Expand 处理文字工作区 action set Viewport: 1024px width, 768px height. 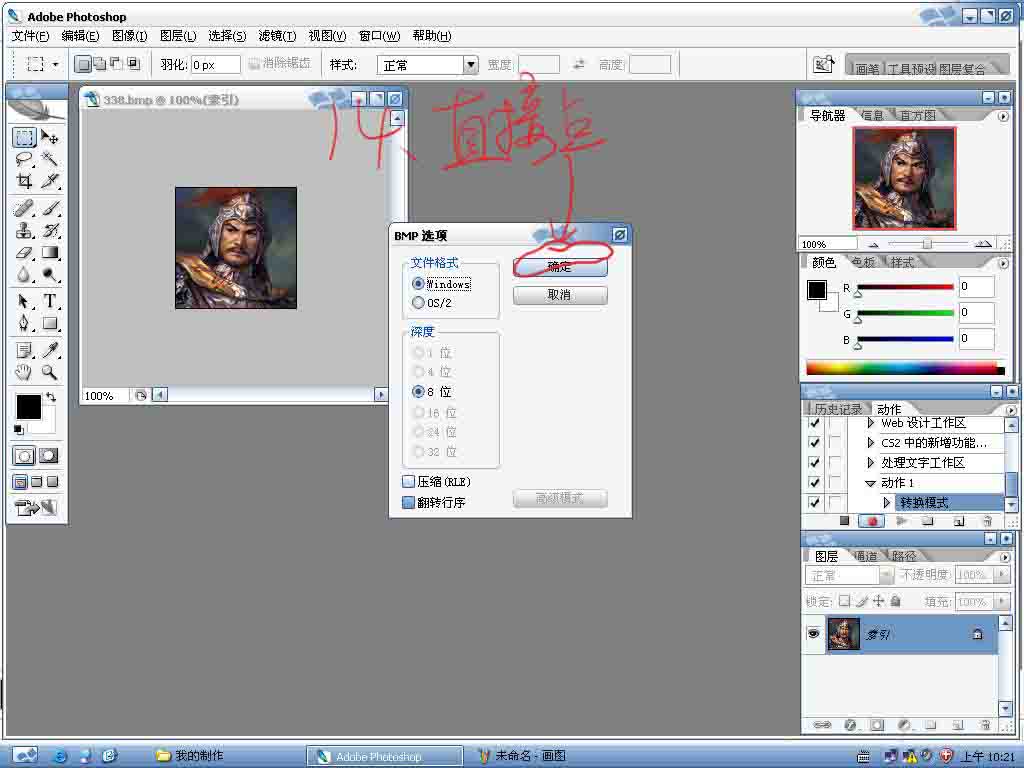click(870, 462)
